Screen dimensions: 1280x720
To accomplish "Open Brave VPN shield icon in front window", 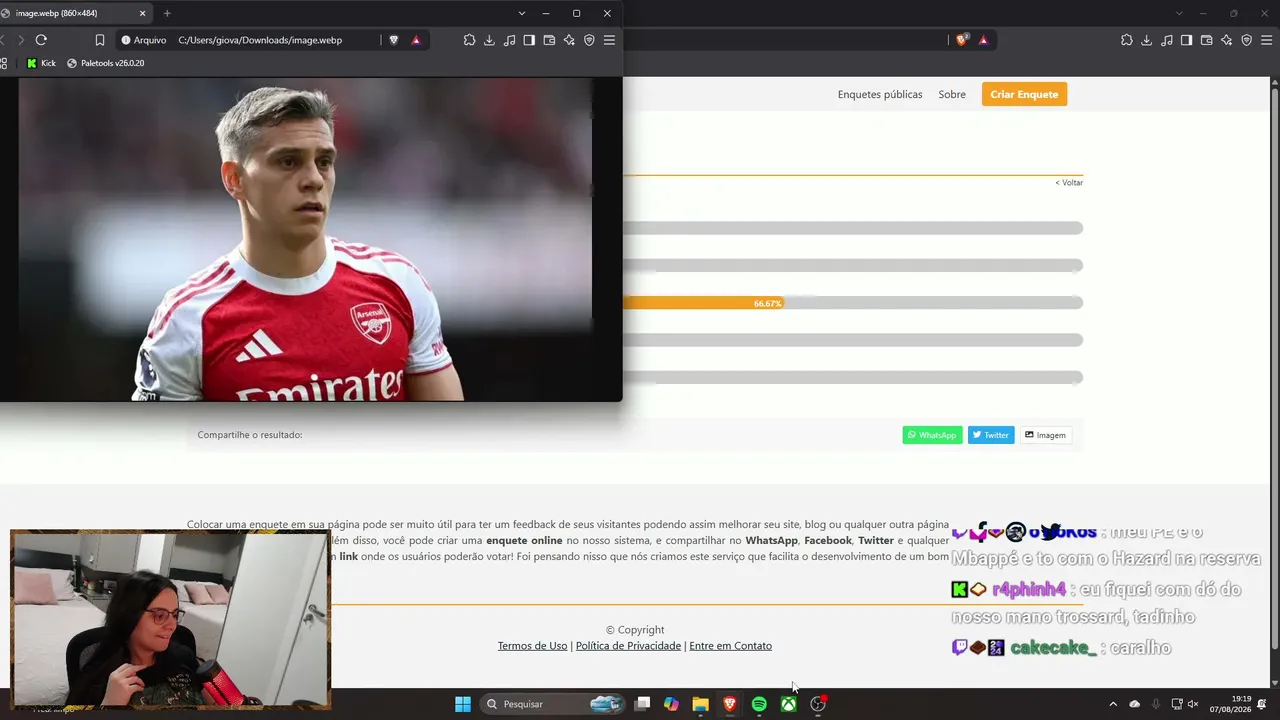I will [589, 40].
